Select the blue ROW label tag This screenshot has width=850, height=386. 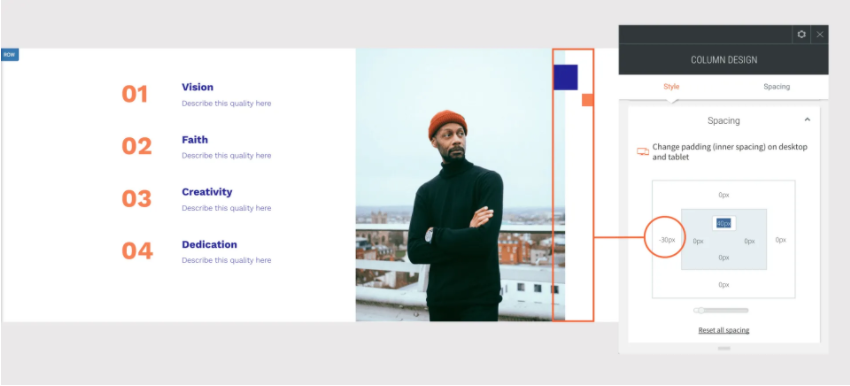coord(10,55)
